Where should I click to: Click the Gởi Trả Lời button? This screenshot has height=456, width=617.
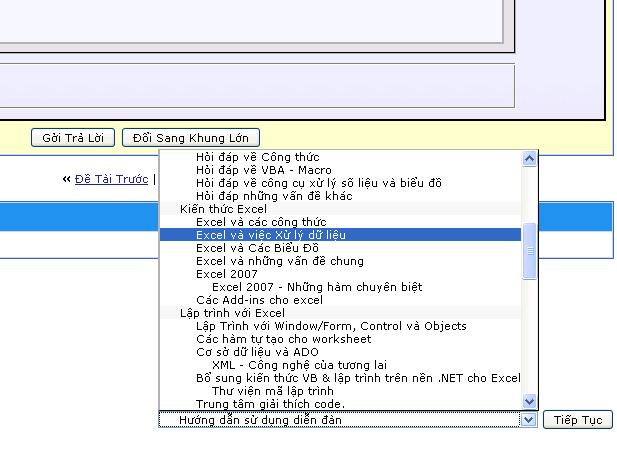pyautogui.click(x=73, y=138)
